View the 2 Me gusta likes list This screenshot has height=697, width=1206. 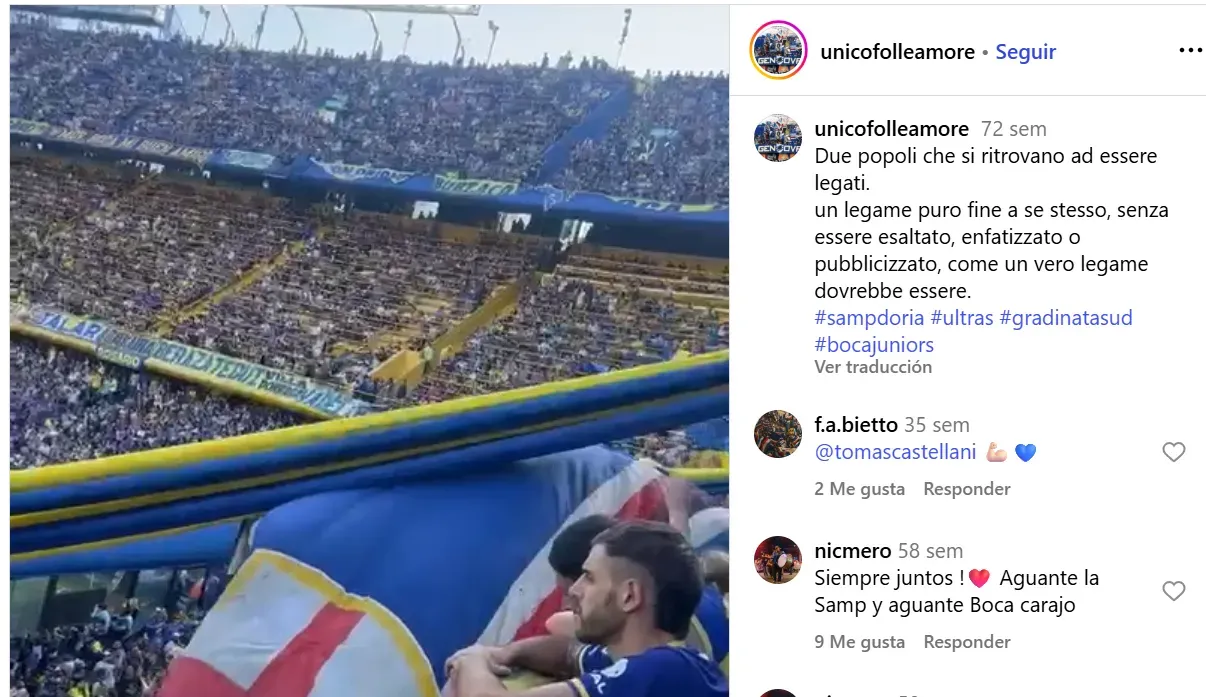tap(859, 489)
